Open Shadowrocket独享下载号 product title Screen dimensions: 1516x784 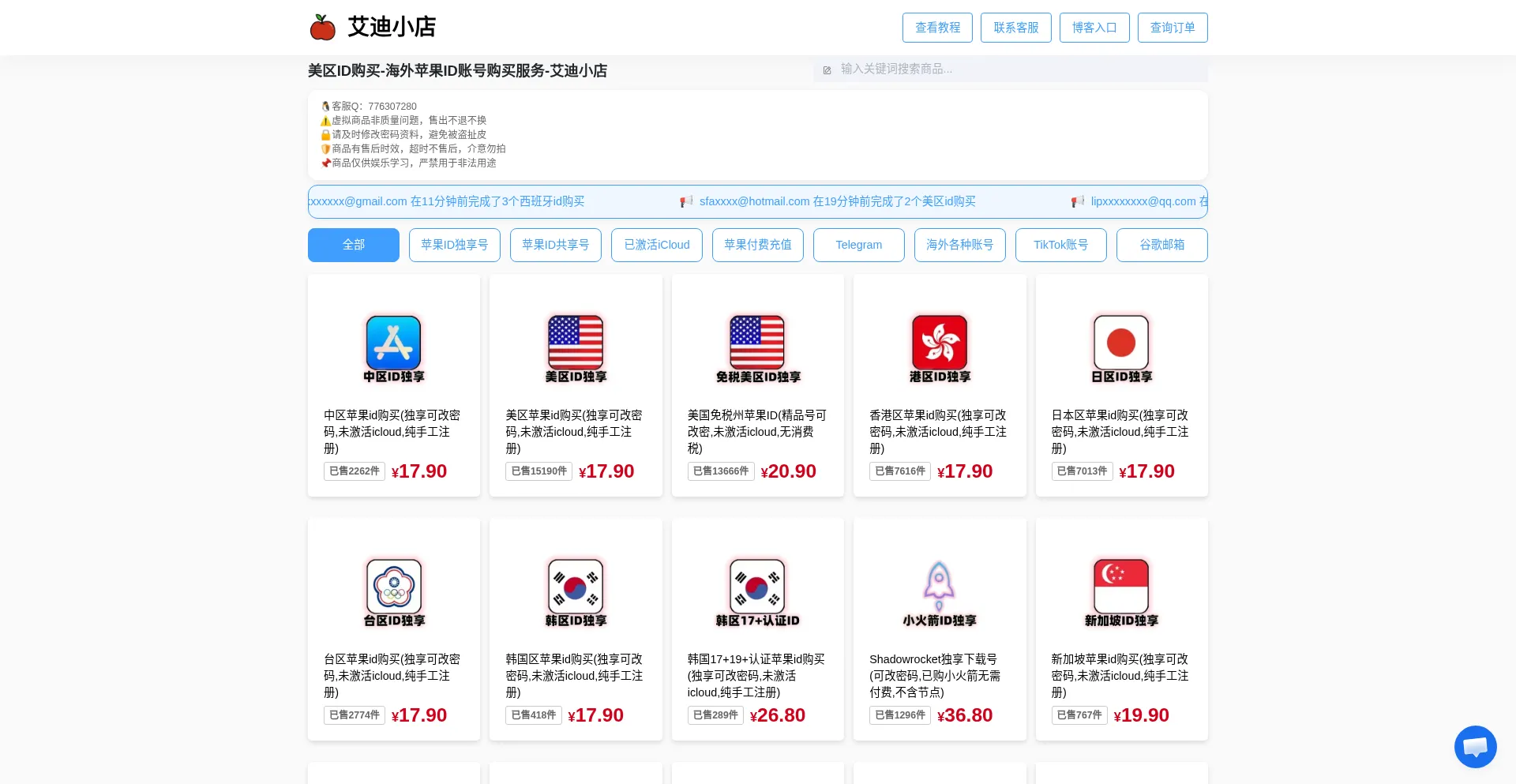click(940, 676)
